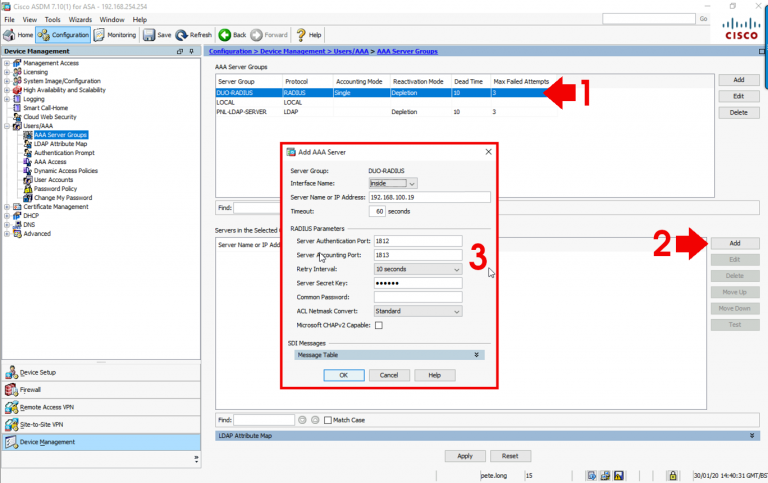
Task: Open User Accounts tree item
Action: click(53, 180)
